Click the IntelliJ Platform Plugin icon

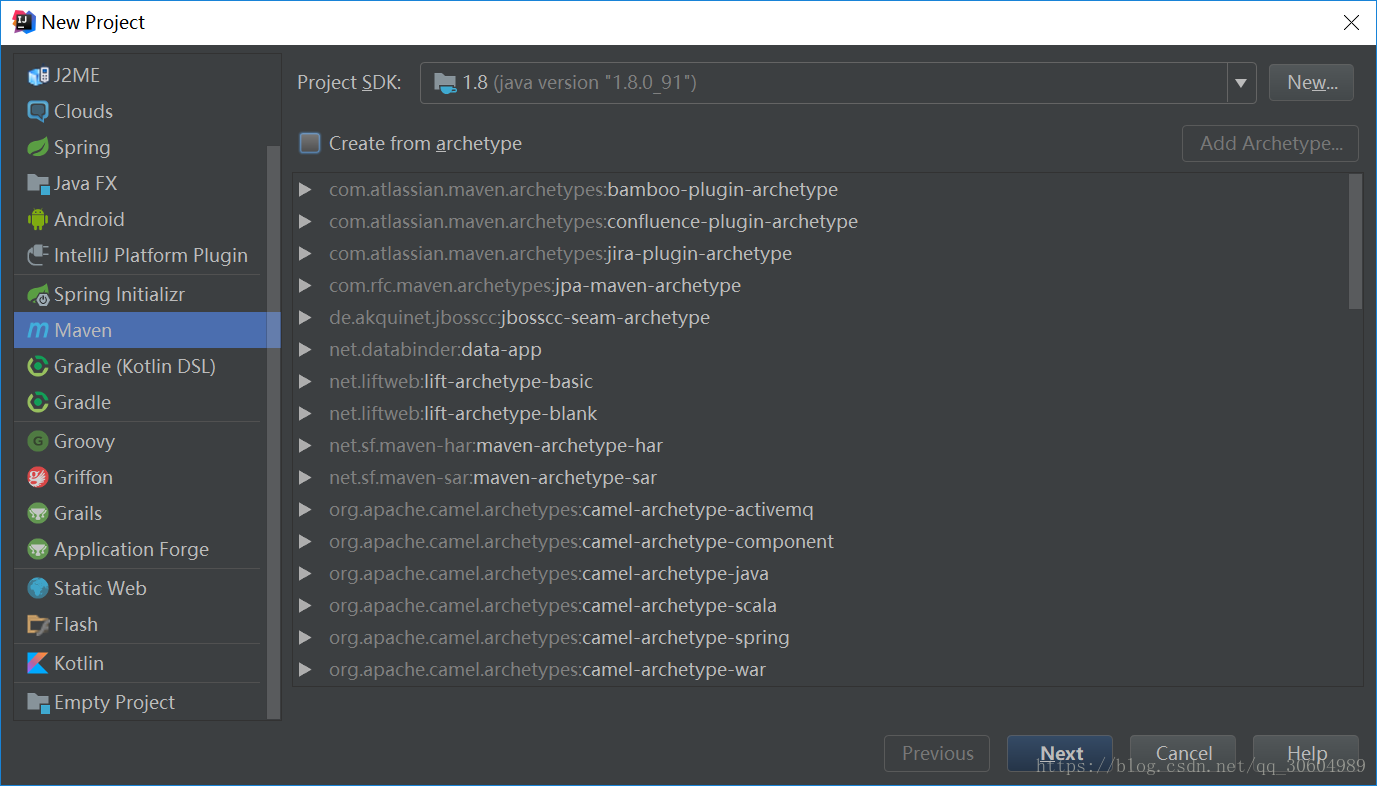click(x=38, y=256)
